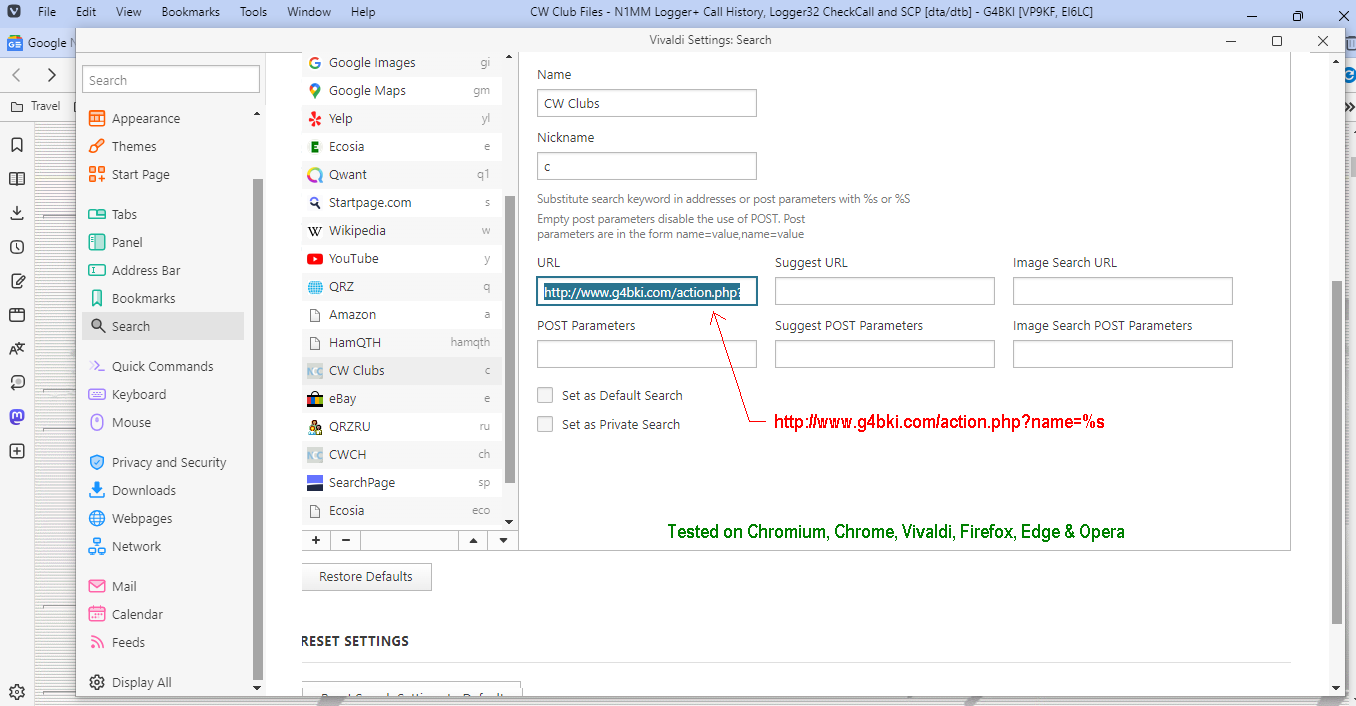Open the Reading List panel icon
1356x706 pixels.
pos(16,179)
